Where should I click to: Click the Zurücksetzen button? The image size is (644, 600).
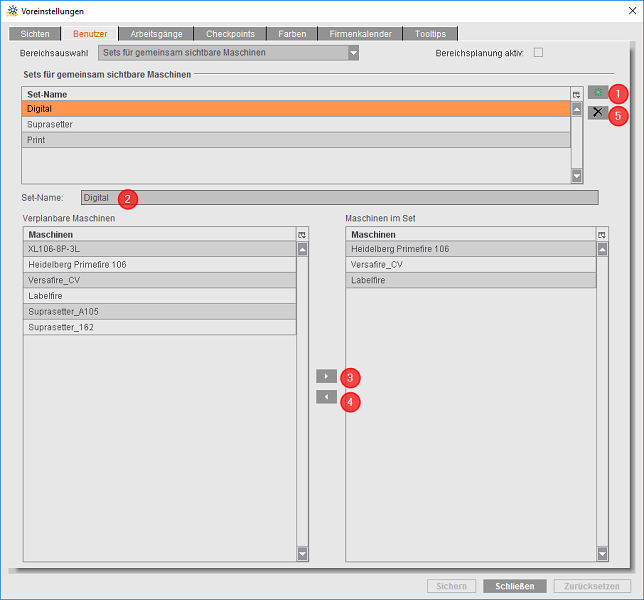click(x=592, y=586)
